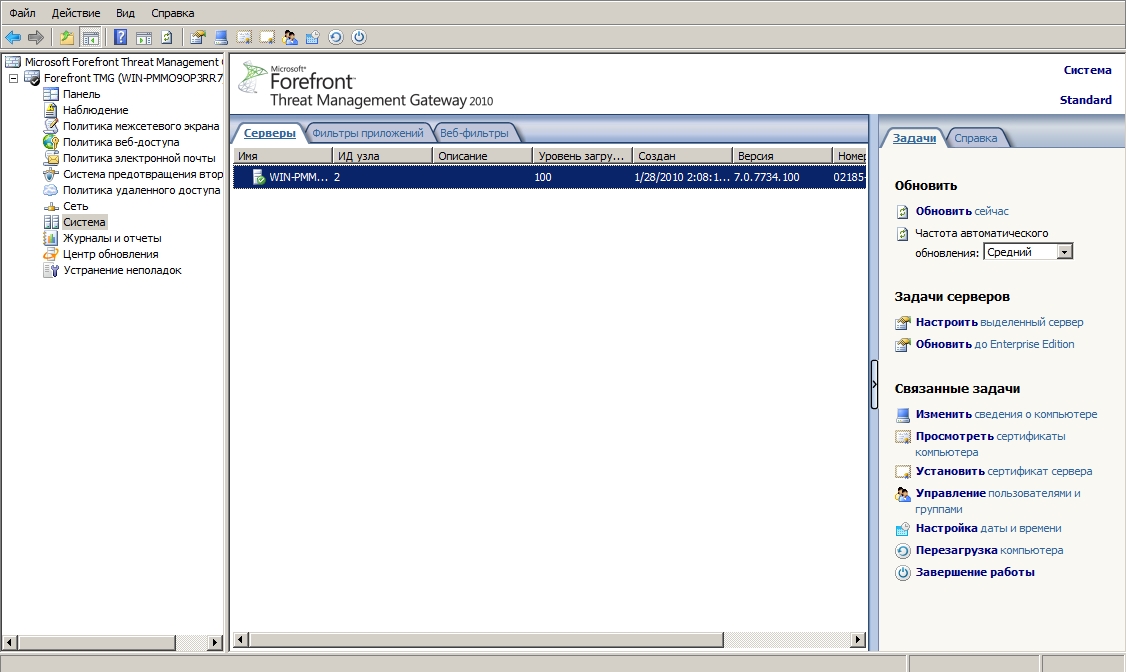Click Изменить сведения о компьютере link
This screenshot has width=1126, height=672.
click(x=1006, y=414)
